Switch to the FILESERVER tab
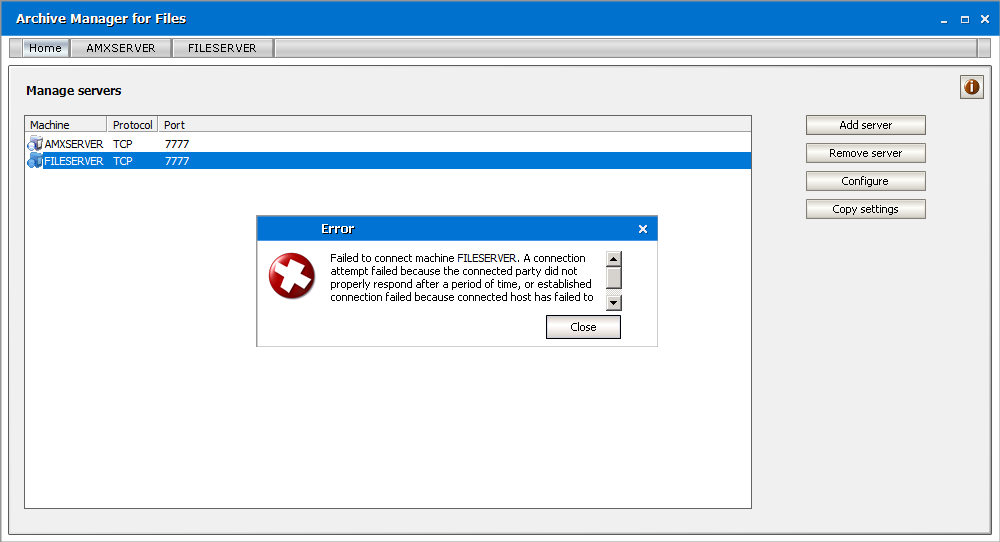The height and width of the screenshot is (542, 1000). (222, 48)
